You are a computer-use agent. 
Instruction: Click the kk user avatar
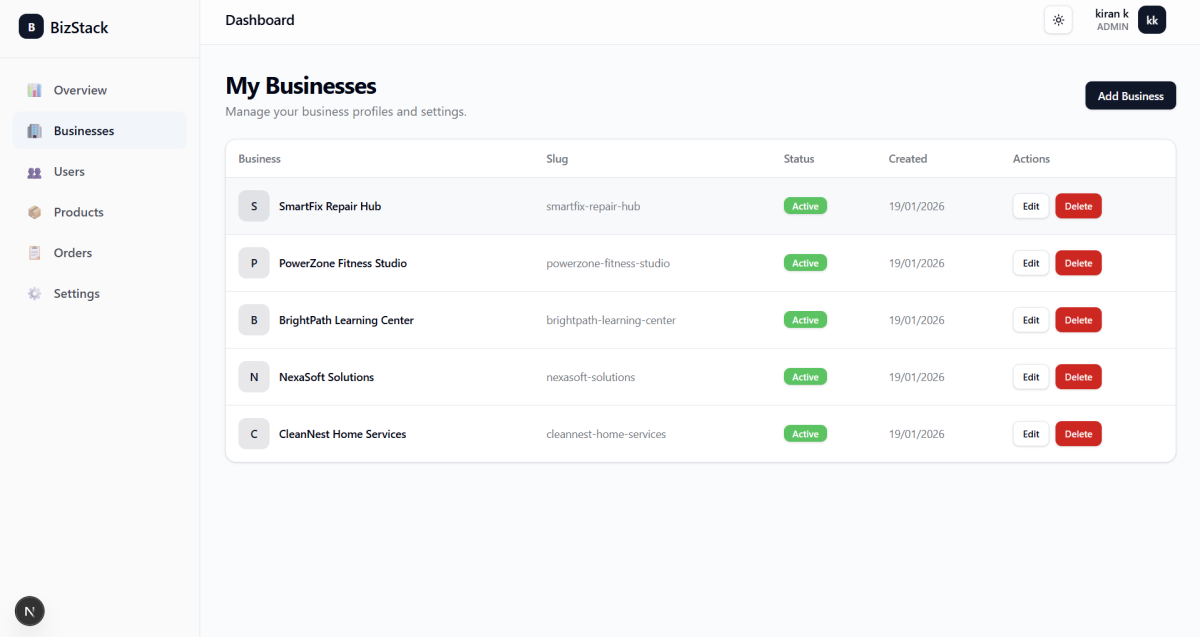(x=1152, y=20)
